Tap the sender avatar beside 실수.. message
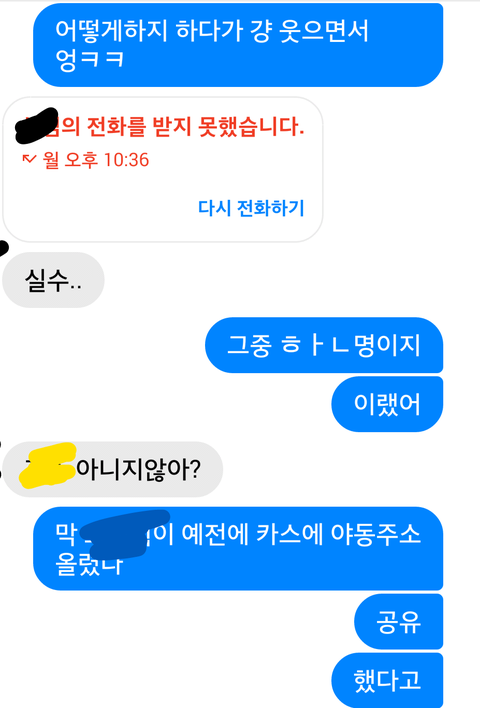 point(3,248)
